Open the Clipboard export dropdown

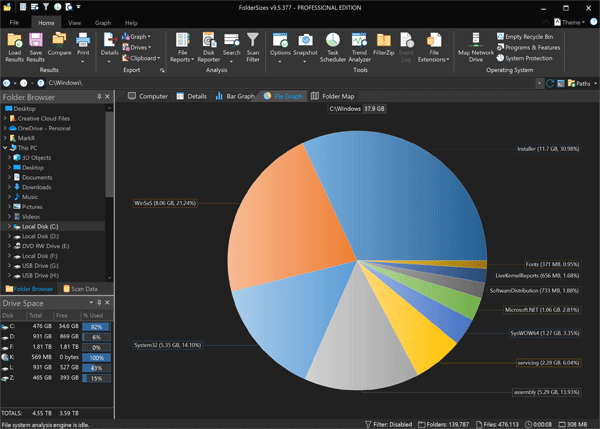pyautogui.click(x=141, y=58)
